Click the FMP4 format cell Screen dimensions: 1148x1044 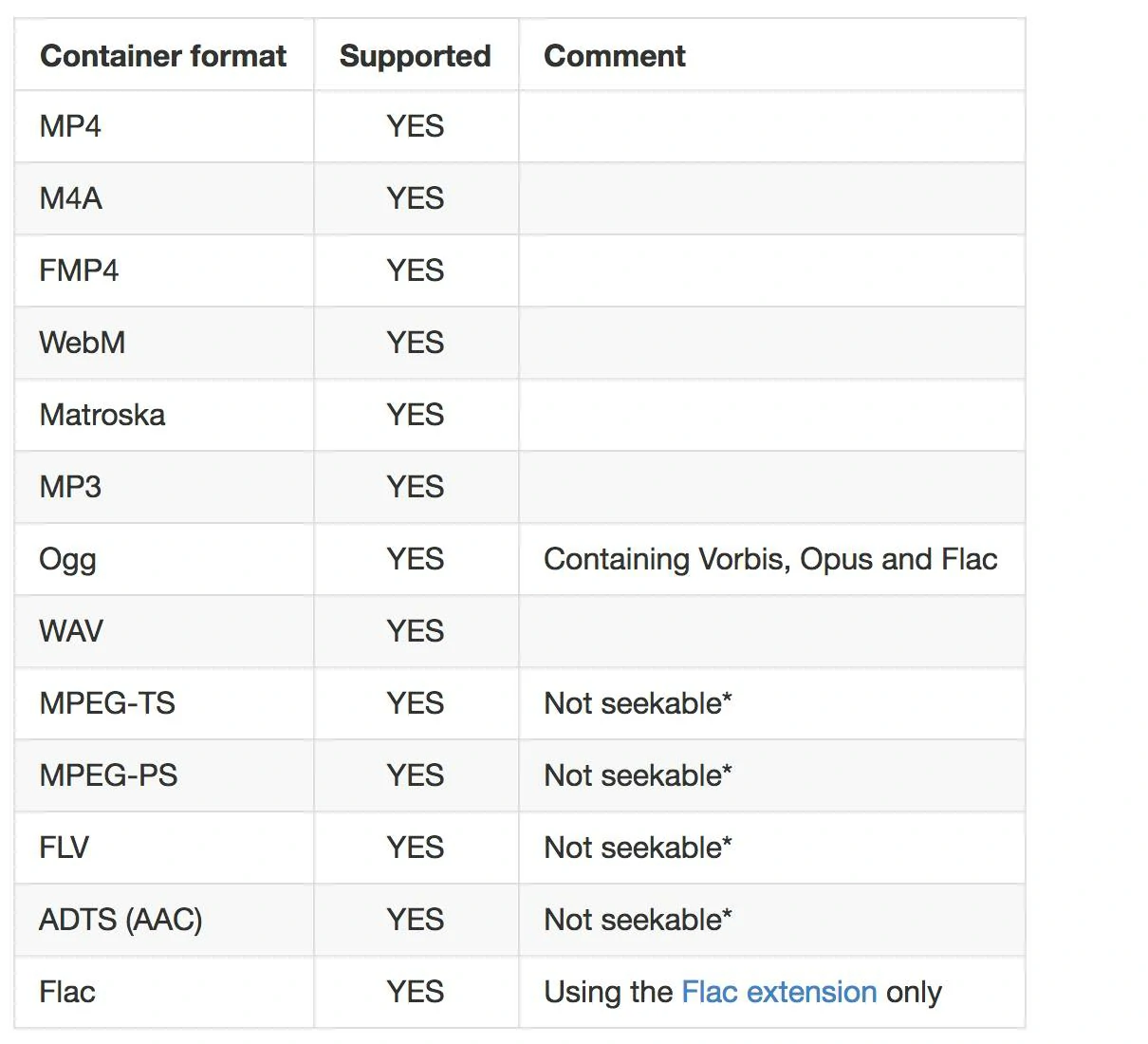79,270
